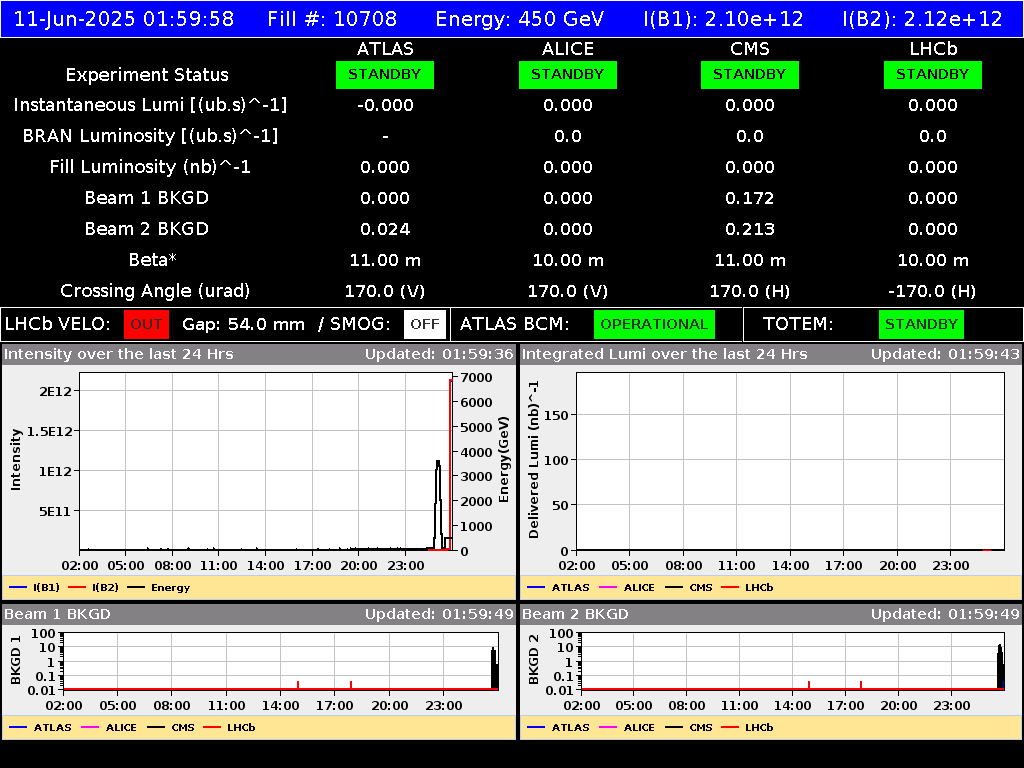Select ATLAS Beta* value 11.00 m
Screen dimensions: 1024x768
point(385,260)
